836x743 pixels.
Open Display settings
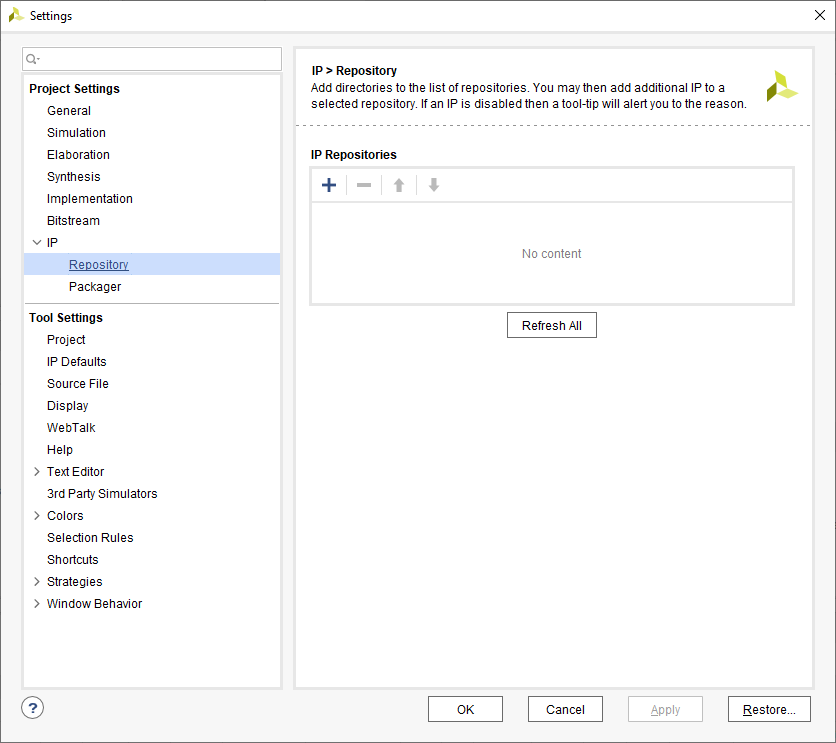(68, 406)
